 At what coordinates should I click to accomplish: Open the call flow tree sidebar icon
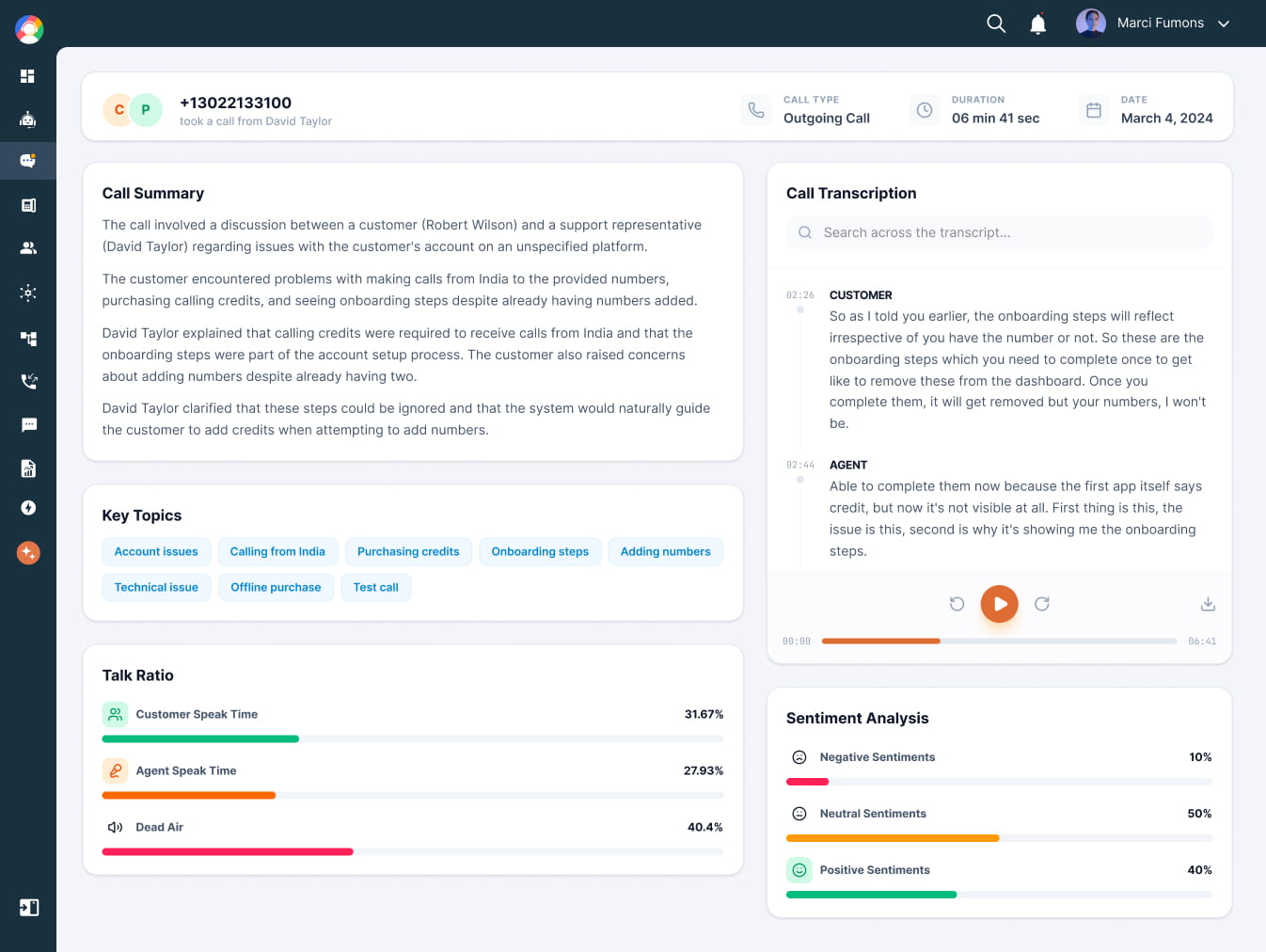(28, 338)
